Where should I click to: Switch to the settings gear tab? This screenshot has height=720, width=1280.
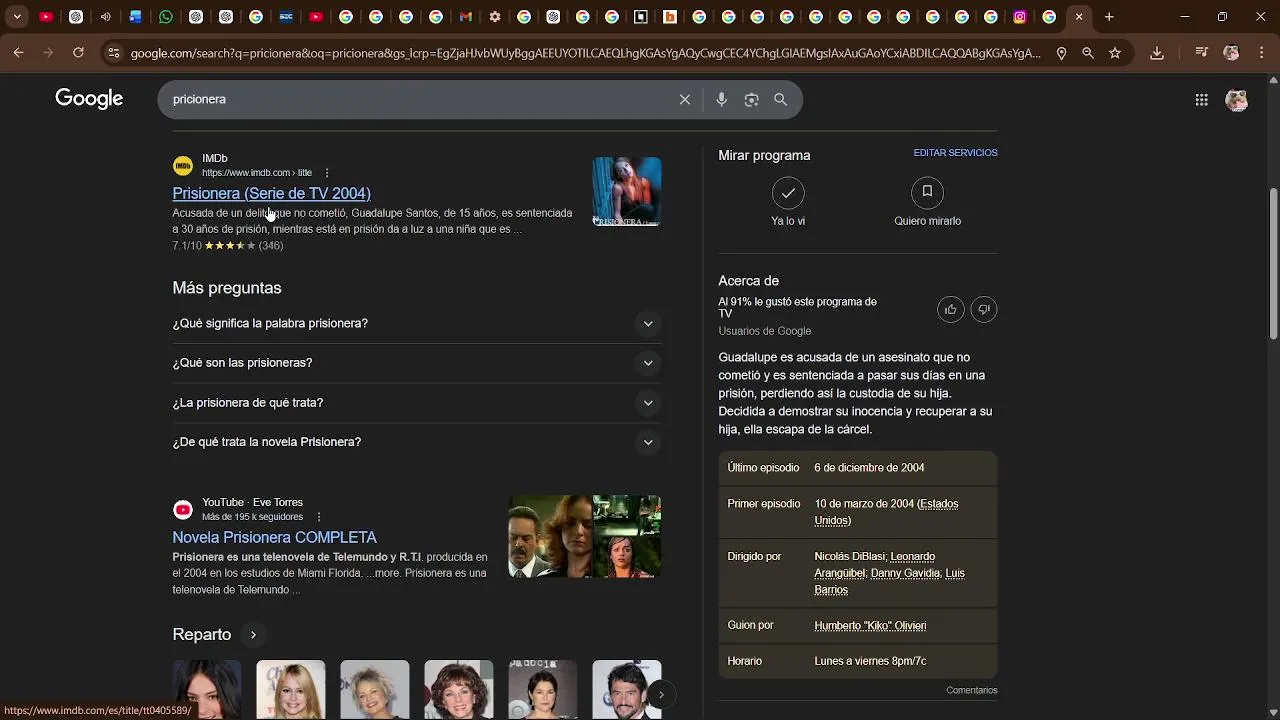pos(495,17)
